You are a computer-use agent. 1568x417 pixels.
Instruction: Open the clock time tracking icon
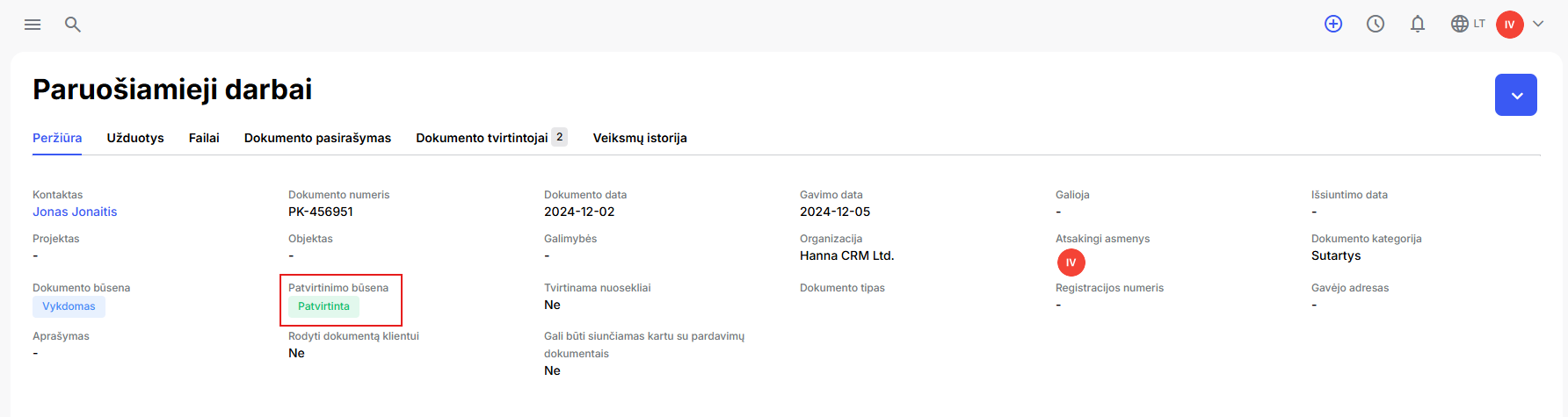[x=1376, y=24]
